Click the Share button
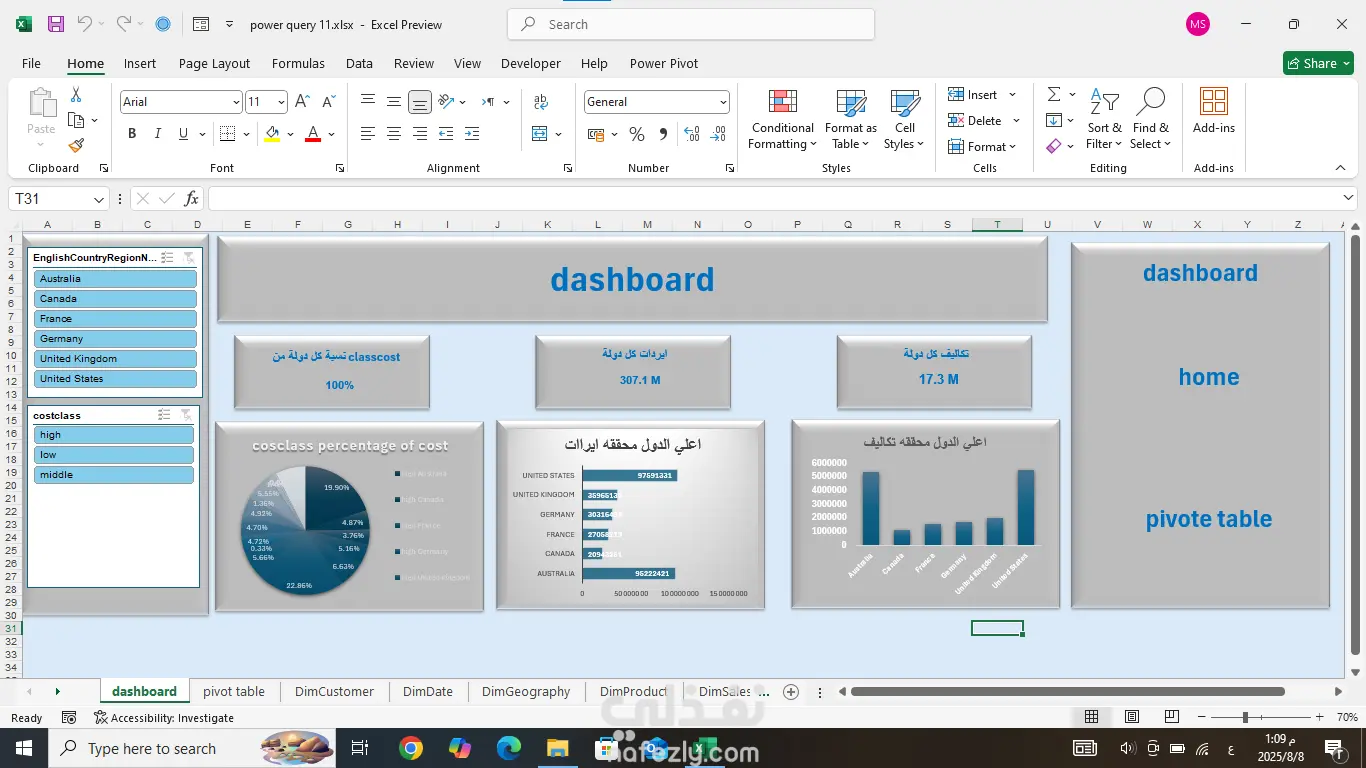 (1318, 63)
